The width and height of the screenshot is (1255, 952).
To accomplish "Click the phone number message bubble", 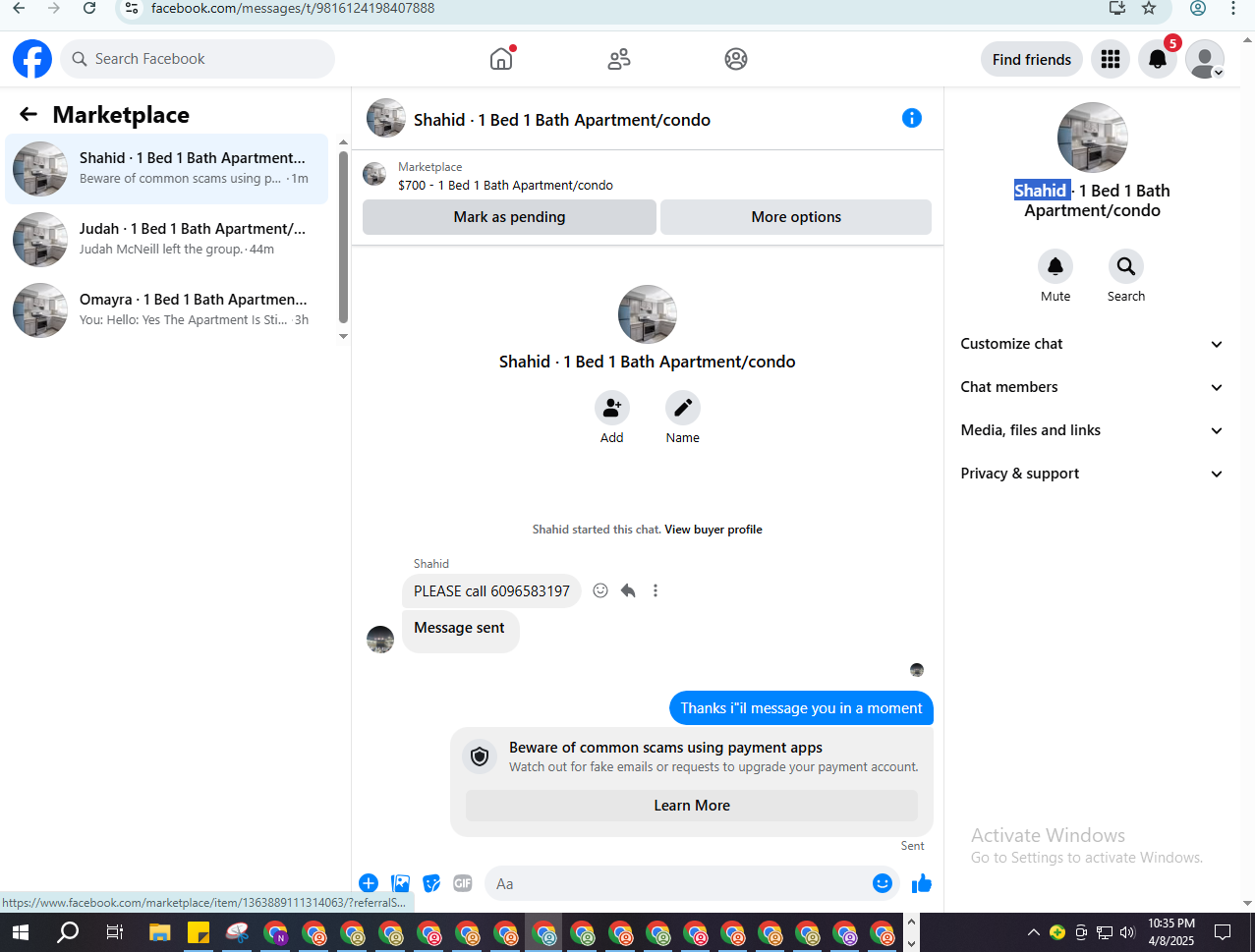I will tap(491, 590).
